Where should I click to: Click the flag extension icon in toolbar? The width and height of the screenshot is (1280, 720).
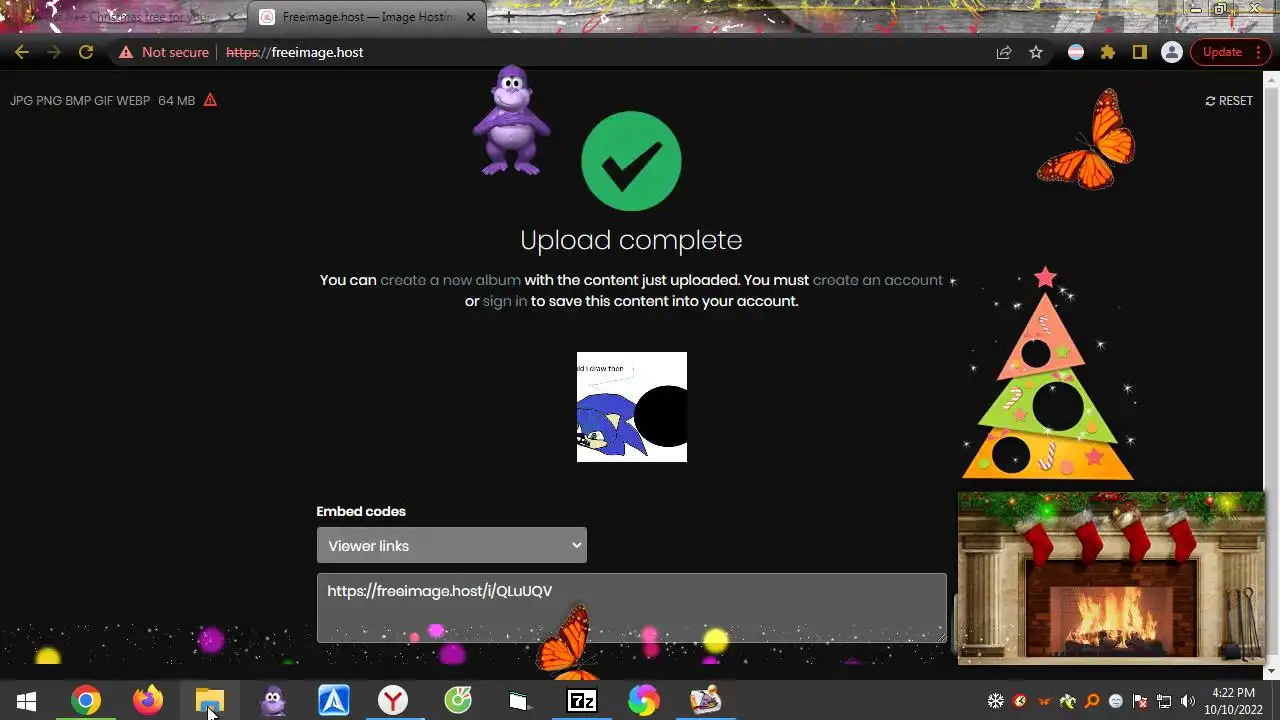point(1076,52)
